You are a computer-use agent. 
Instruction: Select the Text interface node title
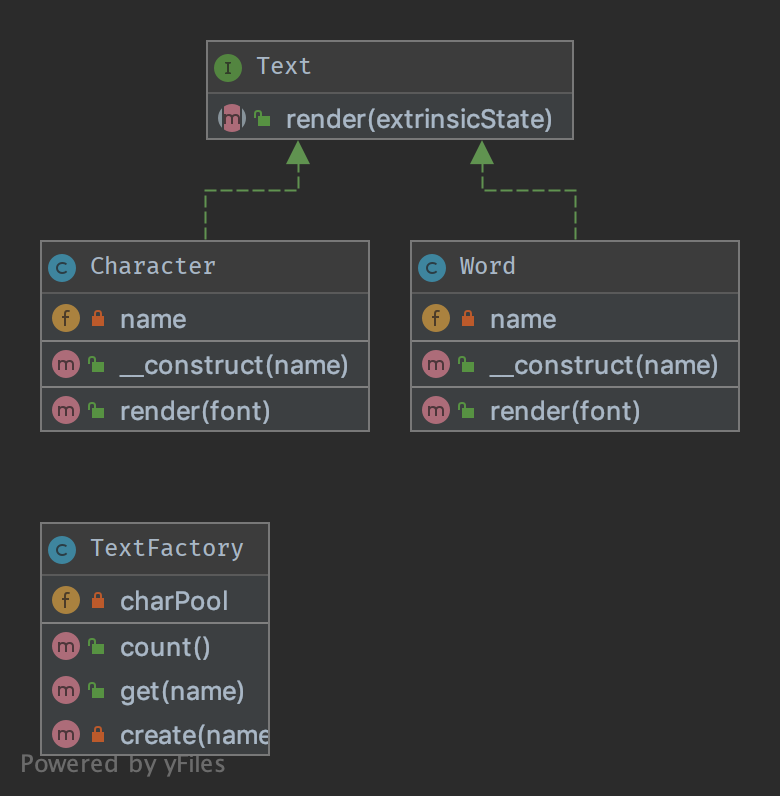283,67
